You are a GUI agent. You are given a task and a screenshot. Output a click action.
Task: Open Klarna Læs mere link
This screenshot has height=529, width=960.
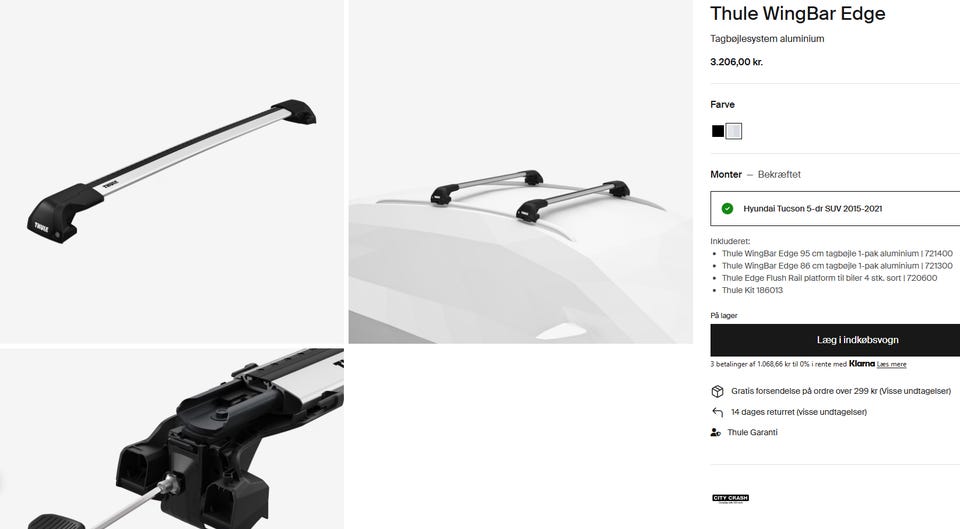[891, 364]
